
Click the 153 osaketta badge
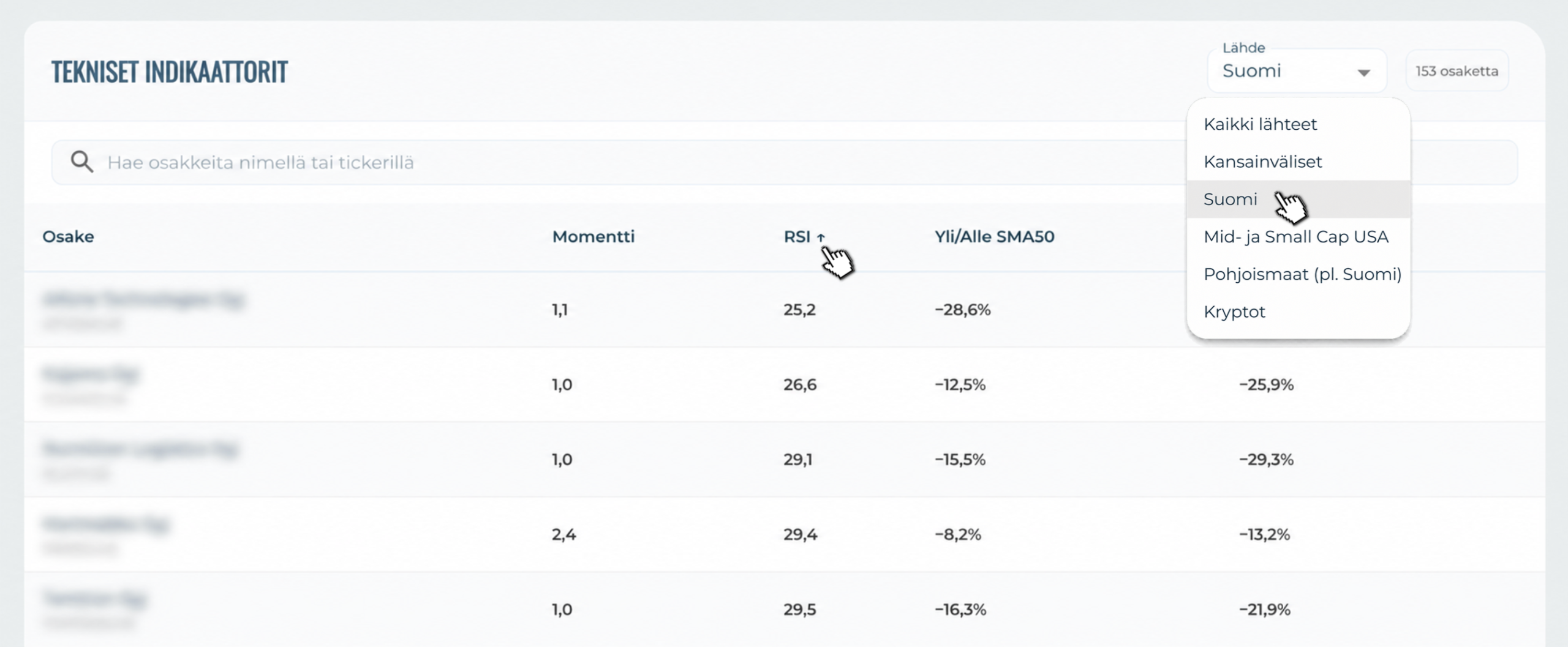pos(1457,71)
